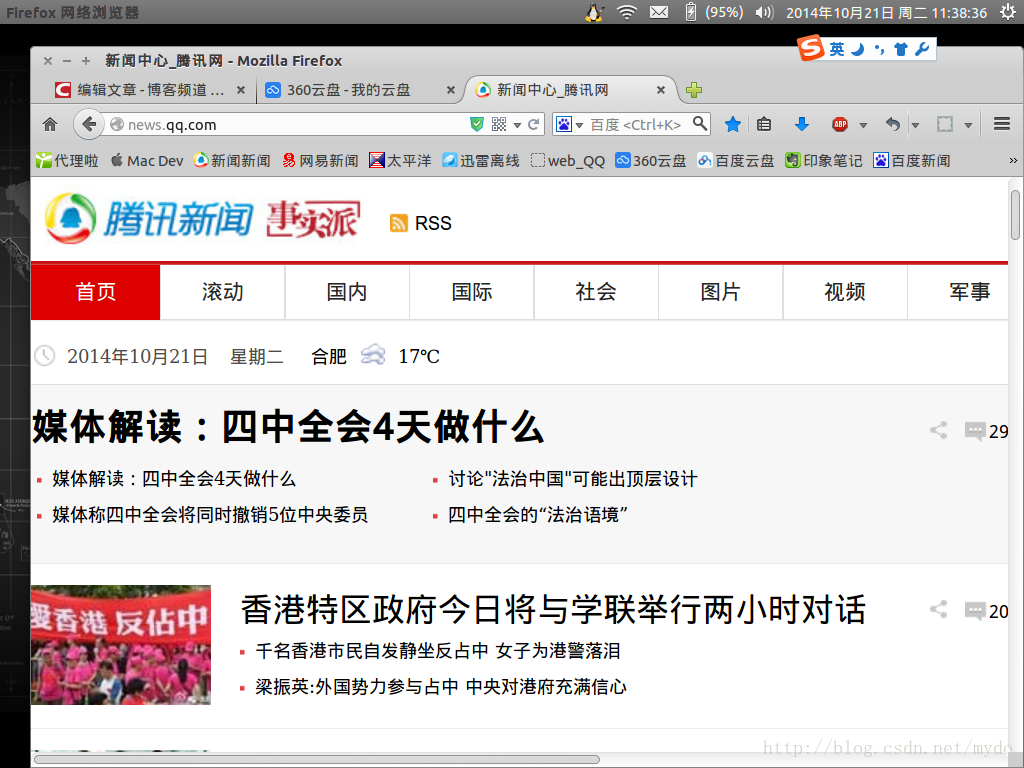Screen dimensions: 1024x768
Task: Open 香港特区政府今日将与学联举行两小时对话 headline
Action: [554, 610]
